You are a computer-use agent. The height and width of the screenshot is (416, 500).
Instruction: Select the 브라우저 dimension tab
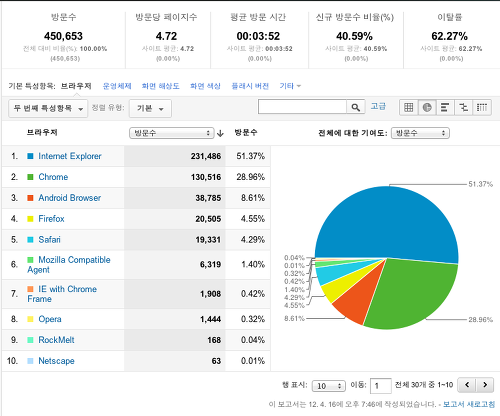point(76,86)
